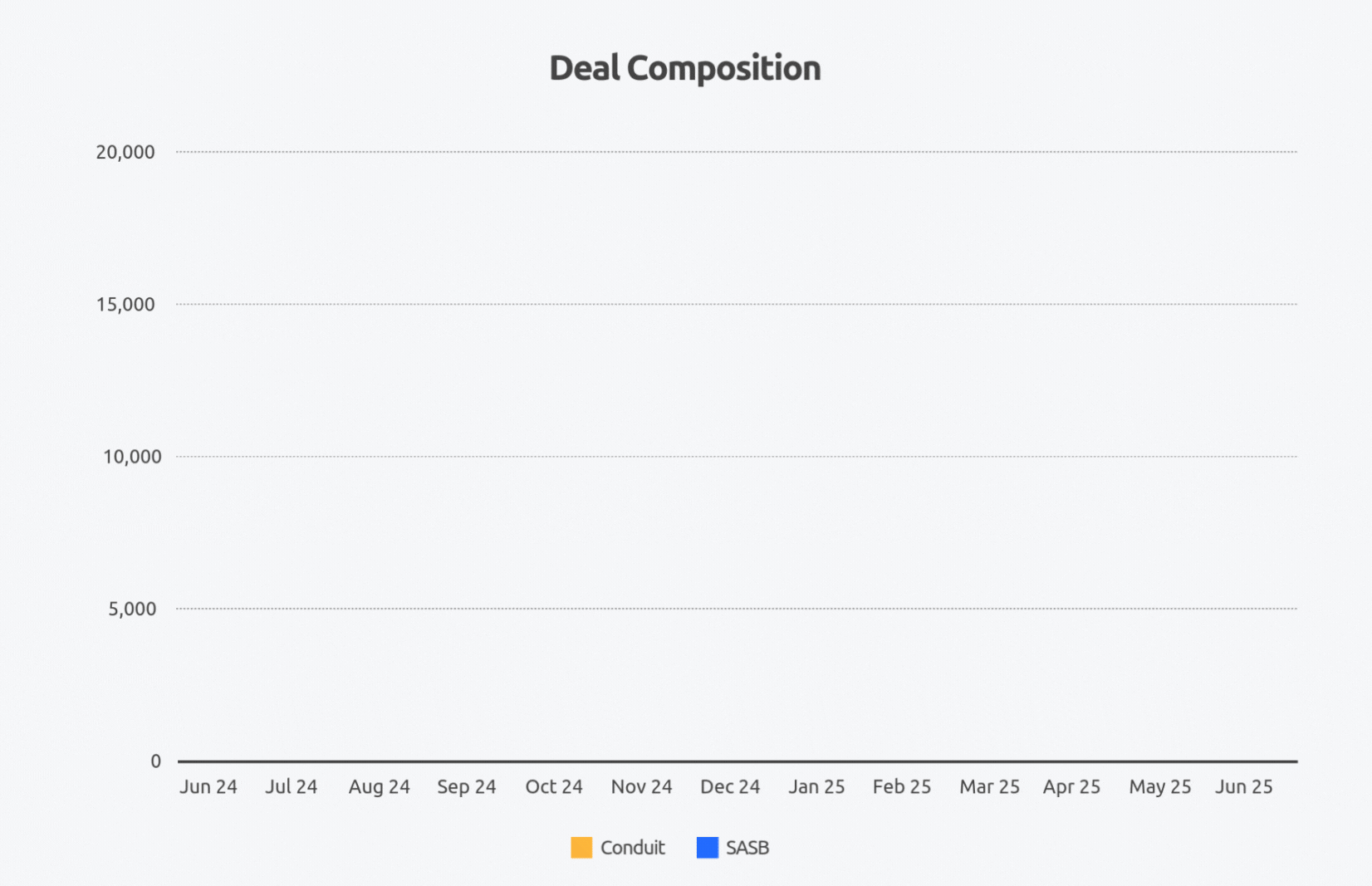Click the Mar 25 axis label

(x=989, y=786)
